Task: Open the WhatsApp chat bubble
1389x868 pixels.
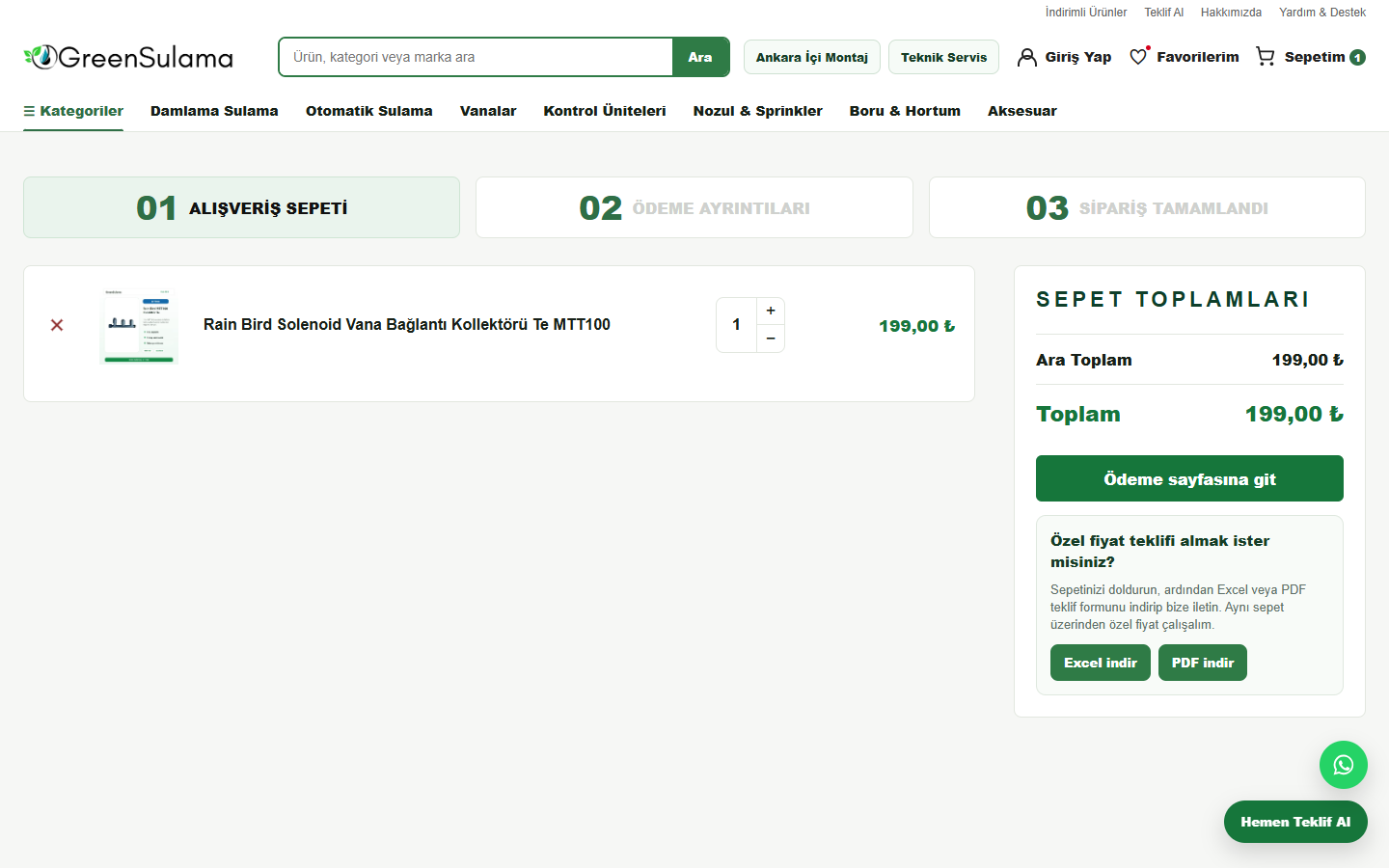Action: pos(1344,765)
